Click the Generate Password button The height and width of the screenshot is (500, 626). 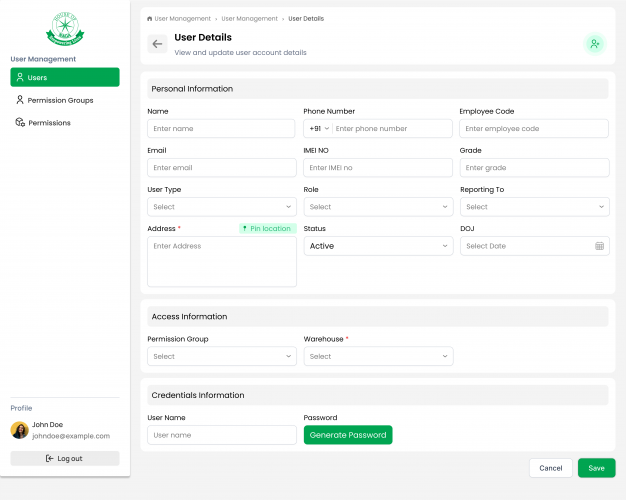coord(348,435)
